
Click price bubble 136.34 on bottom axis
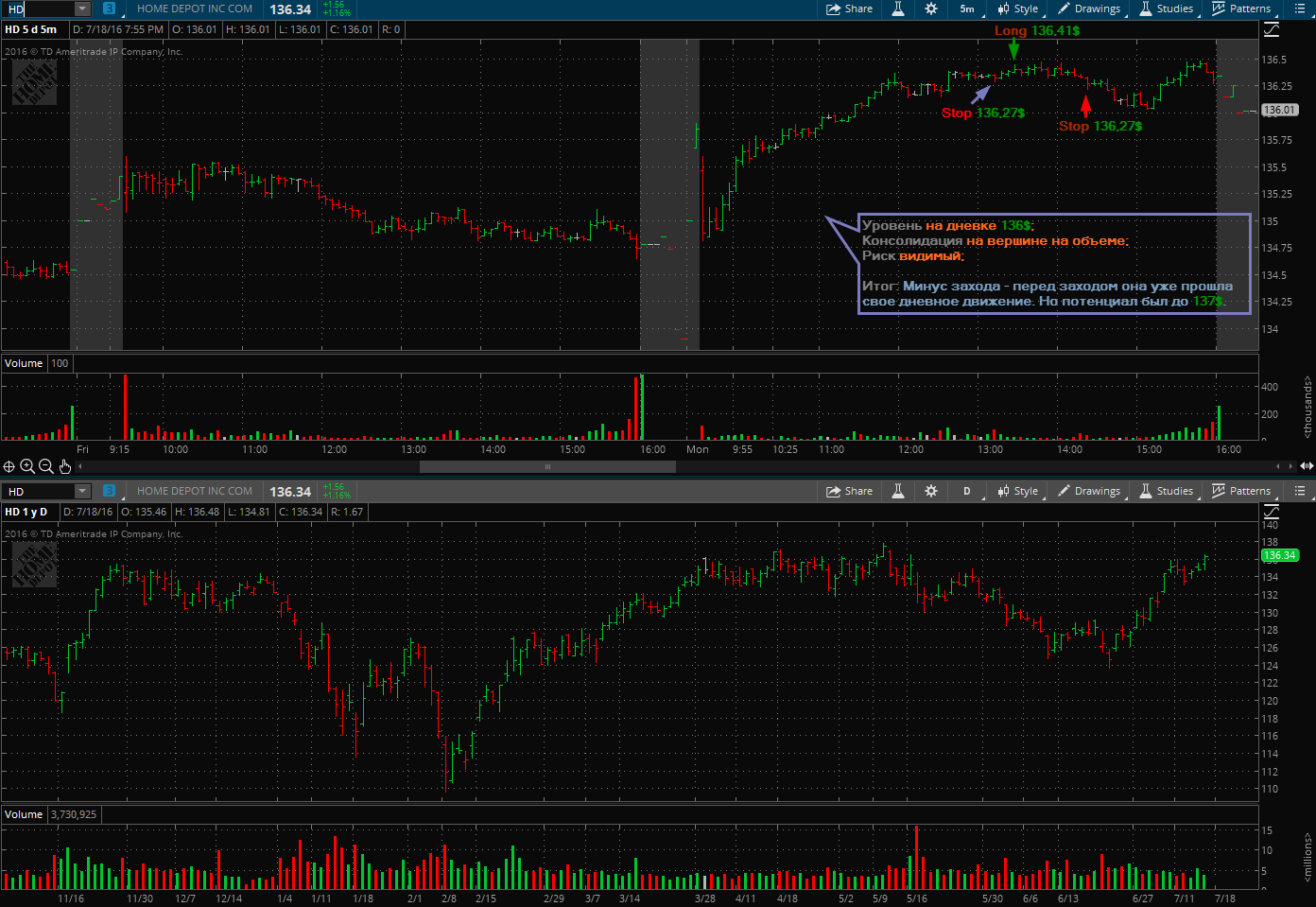(1279, 555)
